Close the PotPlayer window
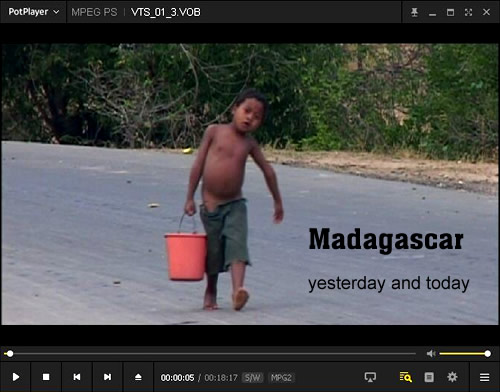The width and height of the screenshot is (500, 392). pos(486,12)
